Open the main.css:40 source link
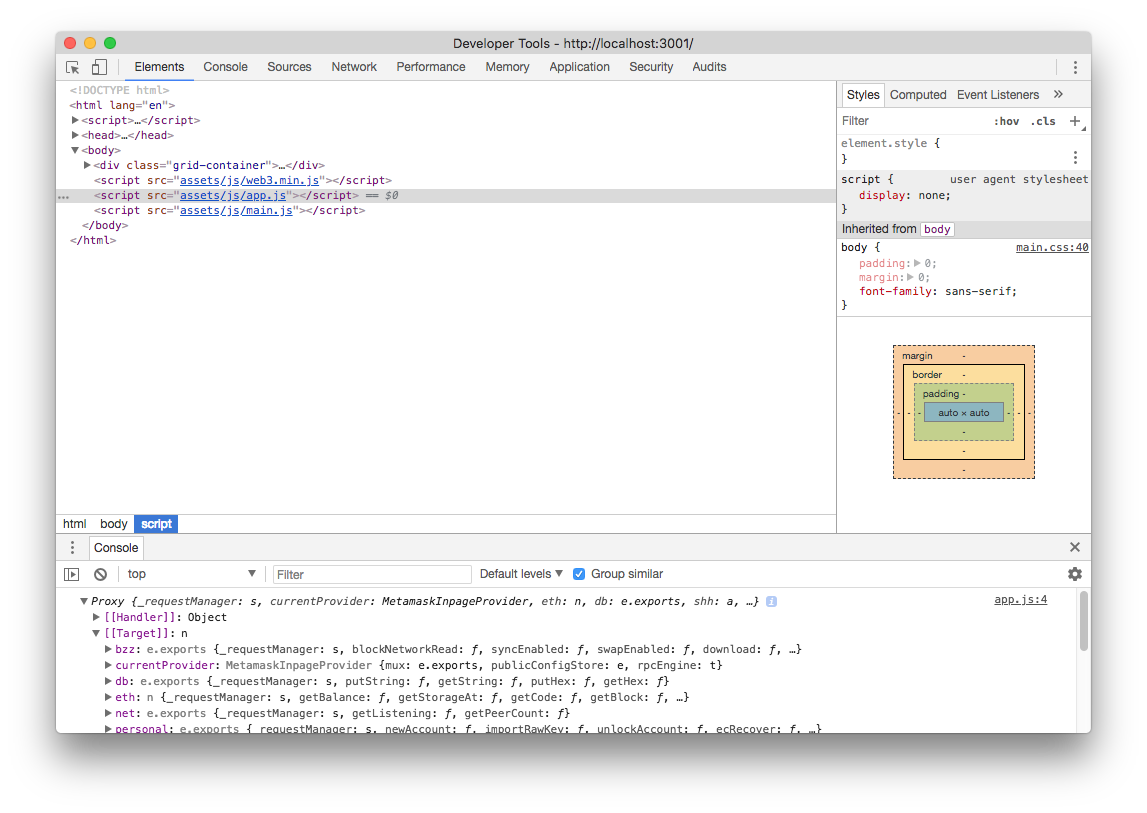Screen dimensions: 1147x813 [x=1052, y=247]
